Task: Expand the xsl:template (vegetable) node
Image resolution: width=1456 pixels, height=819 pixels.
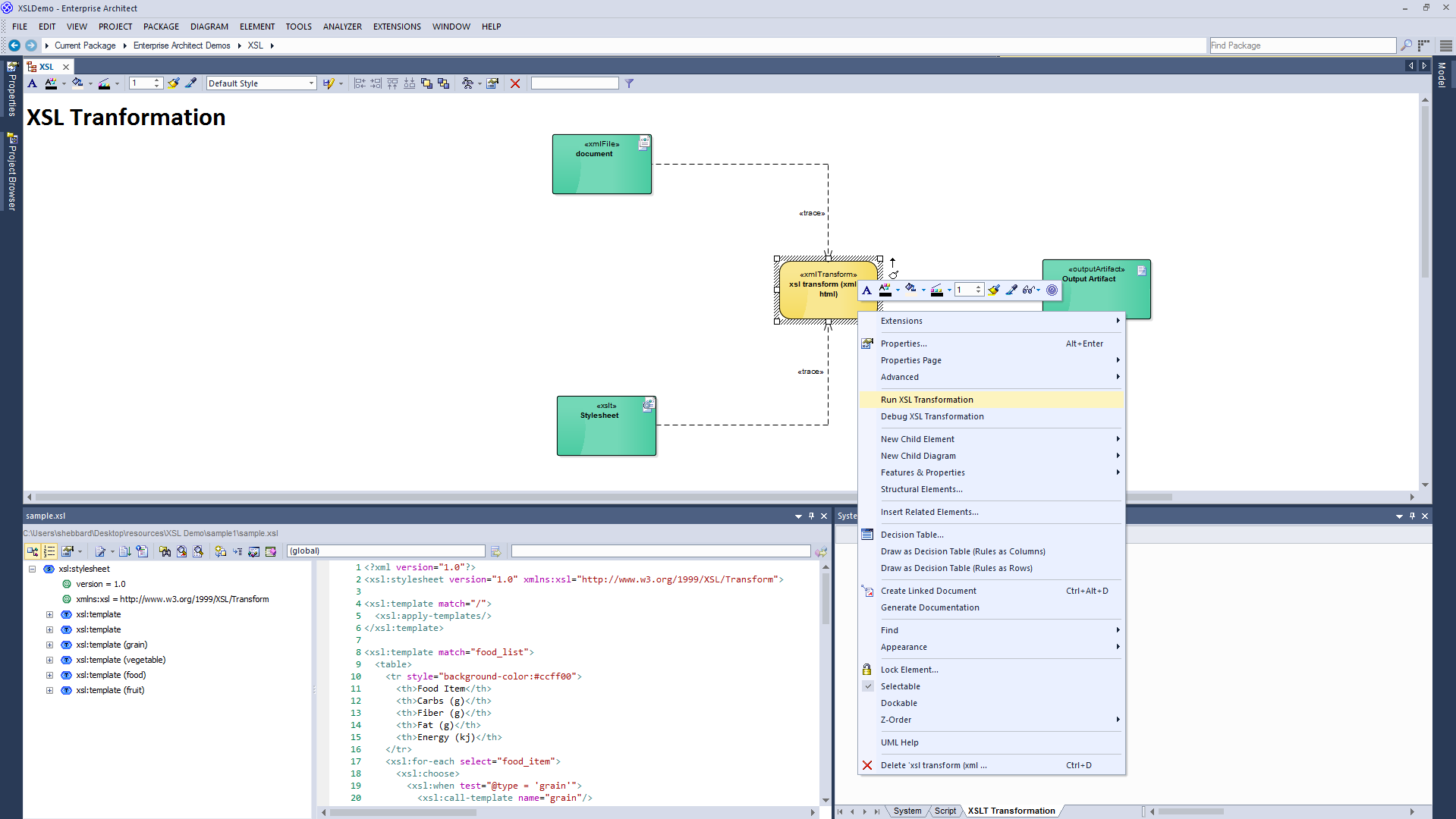Action: 50,660
